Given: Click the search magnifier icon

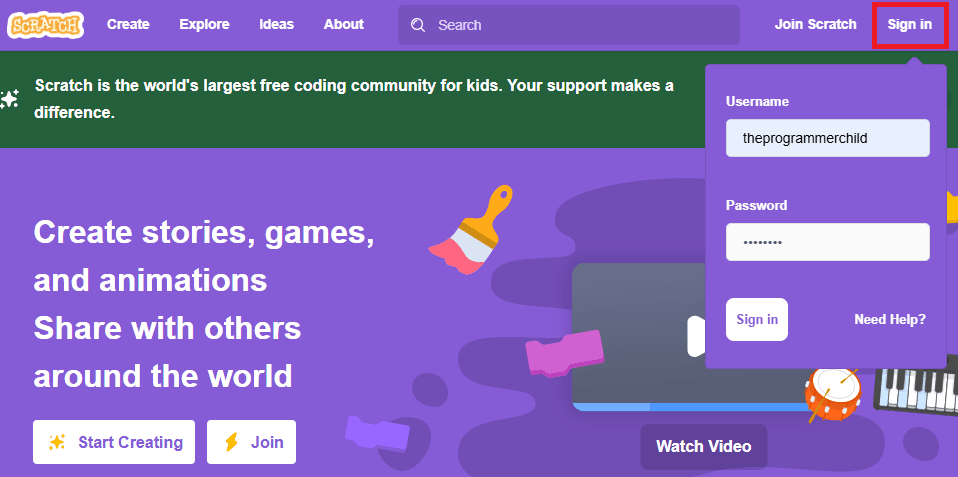Looking at the screenshot, I should pos(418,25).
